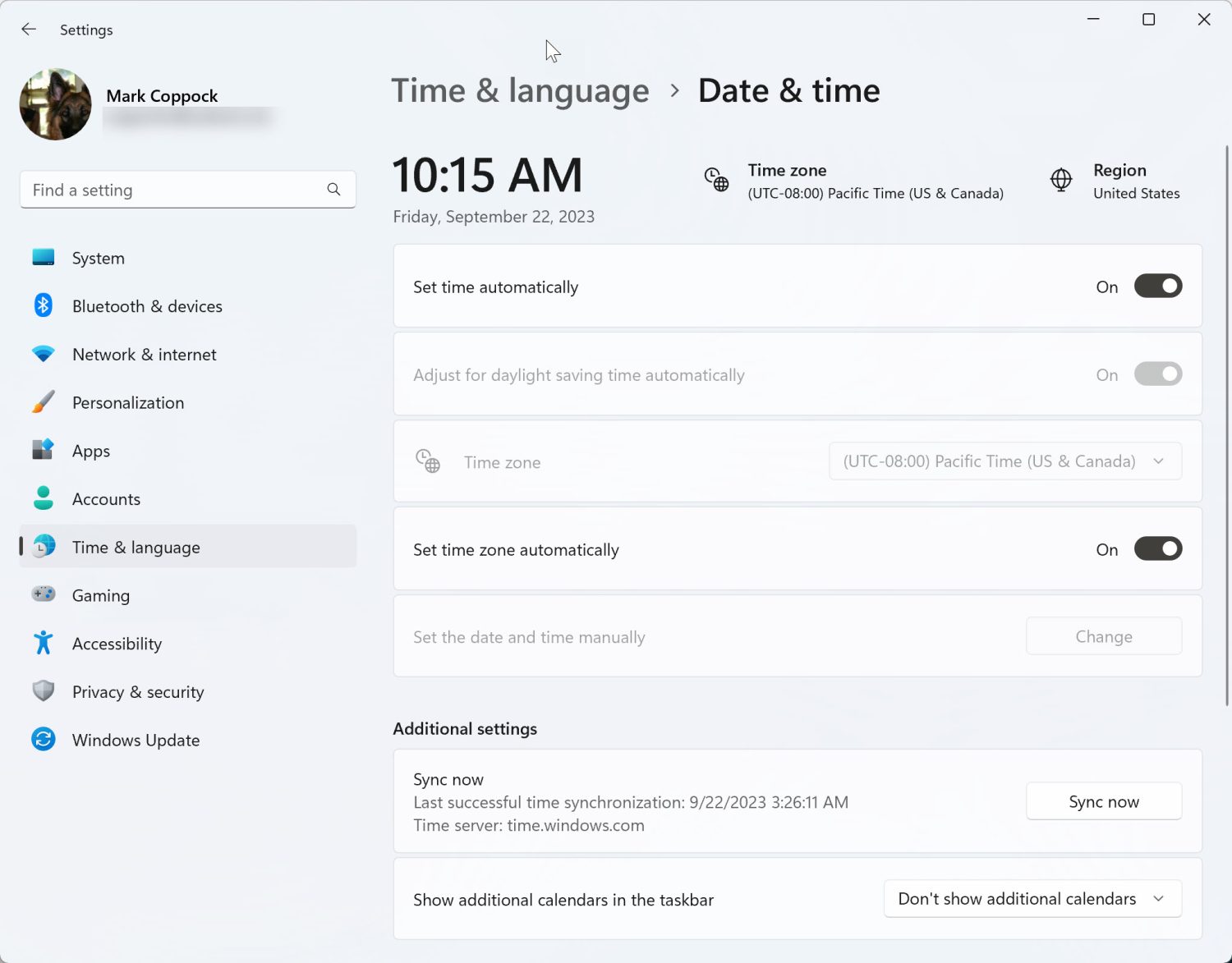Open the Time zone dropdown

pyautogui.click(x=1005, y=461)
